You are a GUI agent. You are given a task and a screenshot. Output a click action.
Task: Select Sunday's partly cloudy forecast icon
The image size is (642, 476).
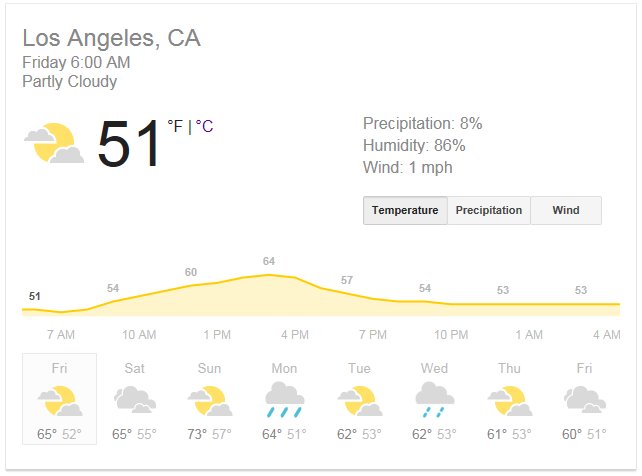(x=210, y=401)
